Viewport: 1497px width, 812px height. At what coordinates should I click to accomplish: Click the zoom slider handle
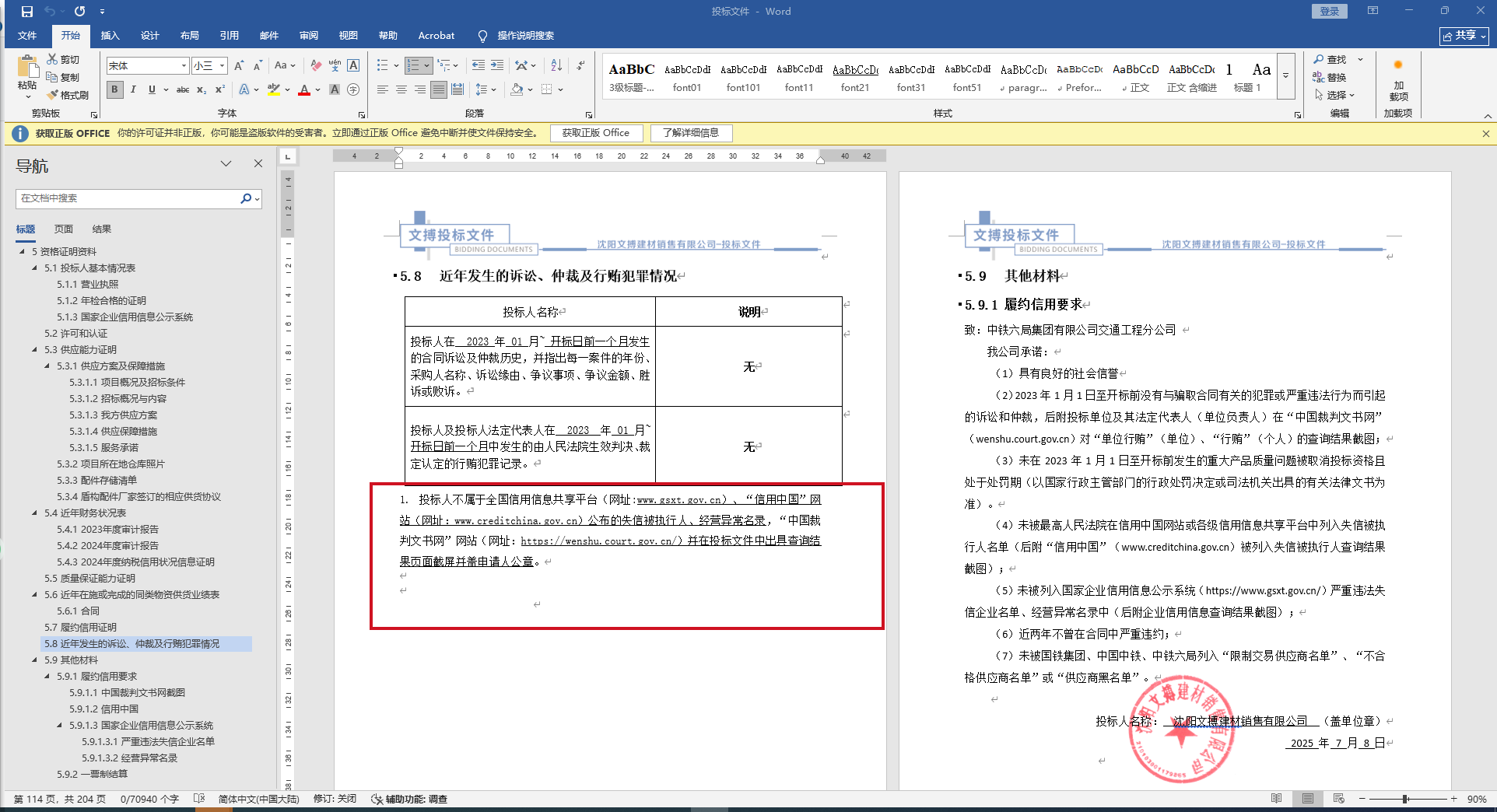click(1405, 799)
